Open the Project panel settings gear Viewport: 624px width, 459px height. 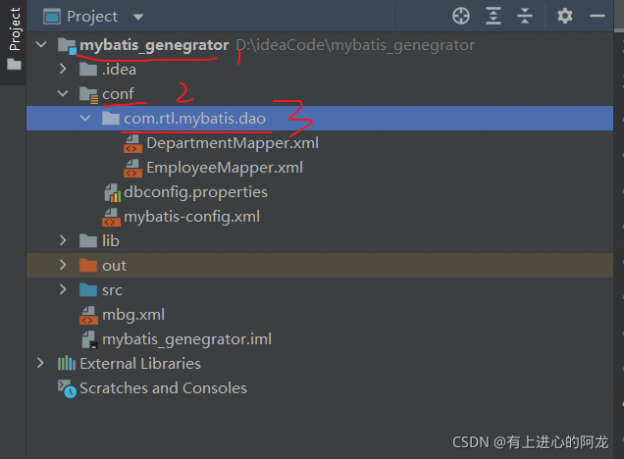click(x=565, y=16)
